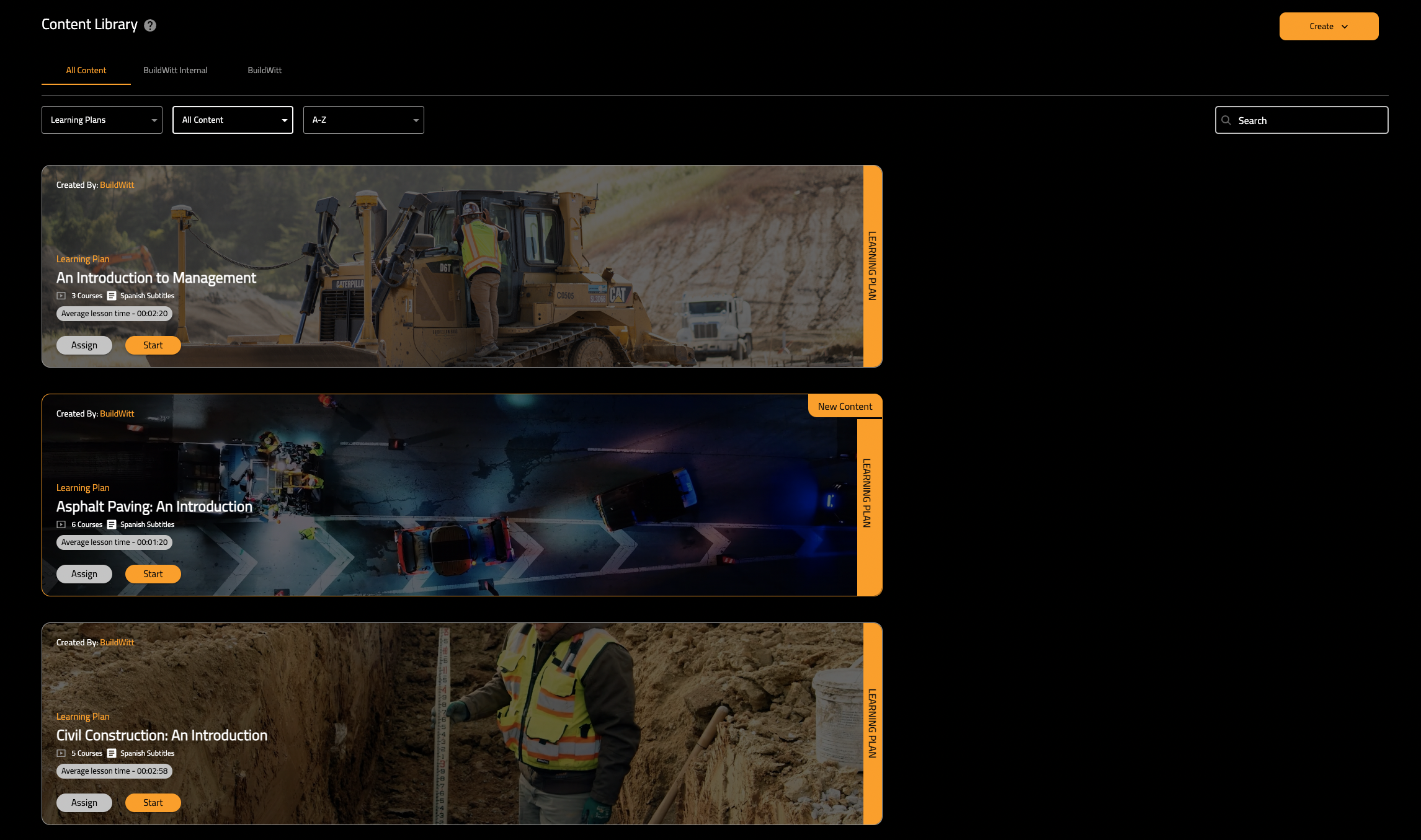Click the Create button chevron arrow
This screenshot has width=1421, height=840.
coord(1345,27)
